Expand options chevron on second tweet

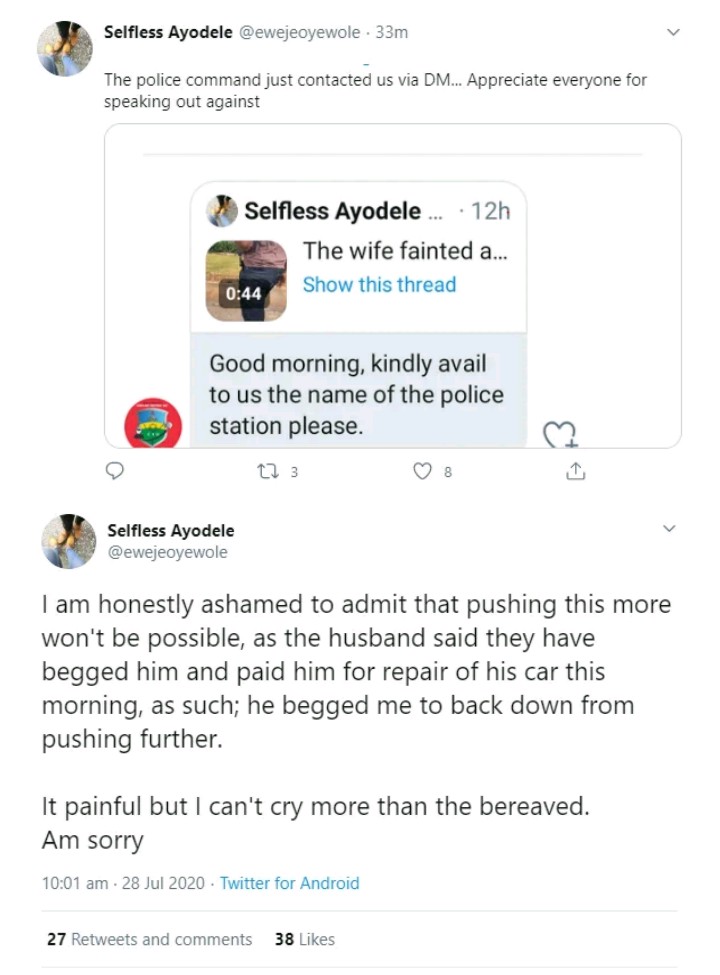pos(670,528)
